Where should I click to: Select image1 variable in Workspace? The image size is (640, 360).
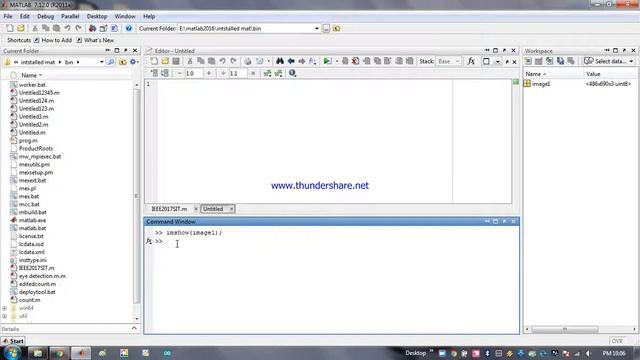point(540,84)
